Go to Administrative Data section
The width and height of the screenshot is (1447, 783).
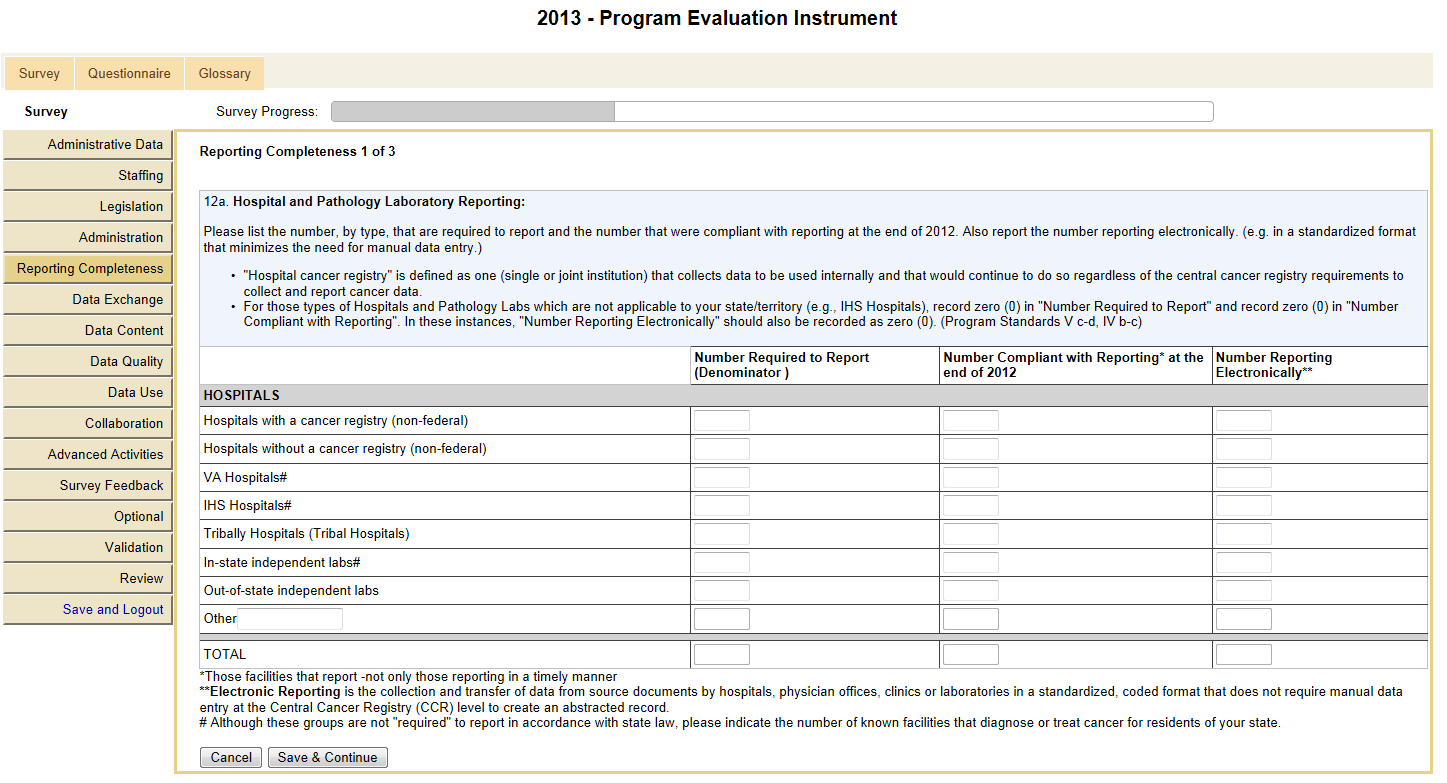88,145
